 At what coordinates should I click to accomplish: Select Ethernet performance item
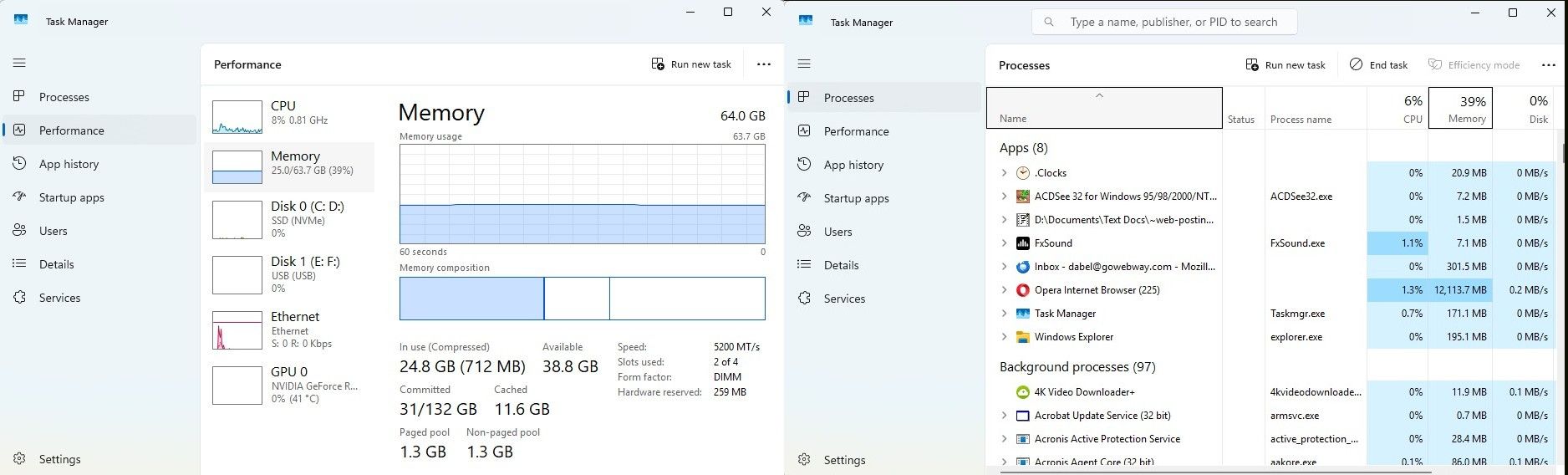[289, 329]
